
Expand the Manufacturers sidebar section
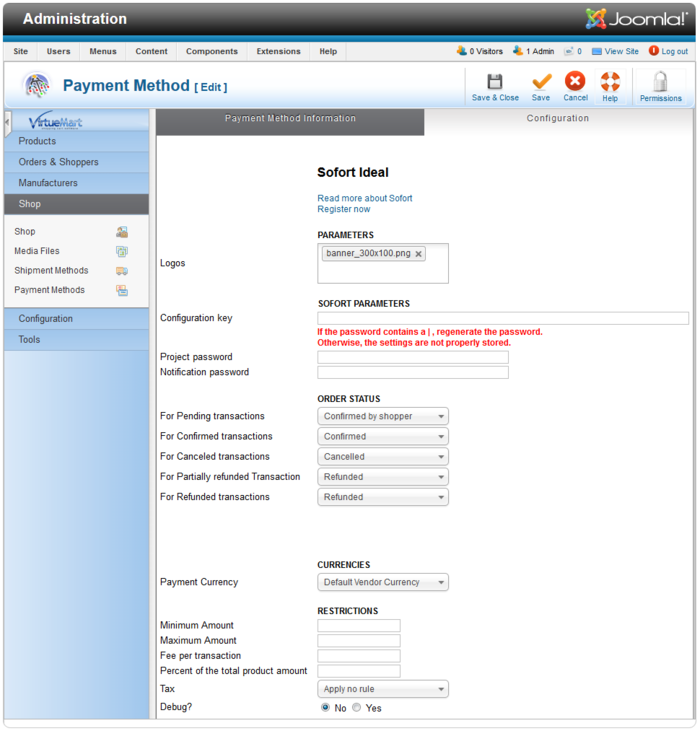76,183
